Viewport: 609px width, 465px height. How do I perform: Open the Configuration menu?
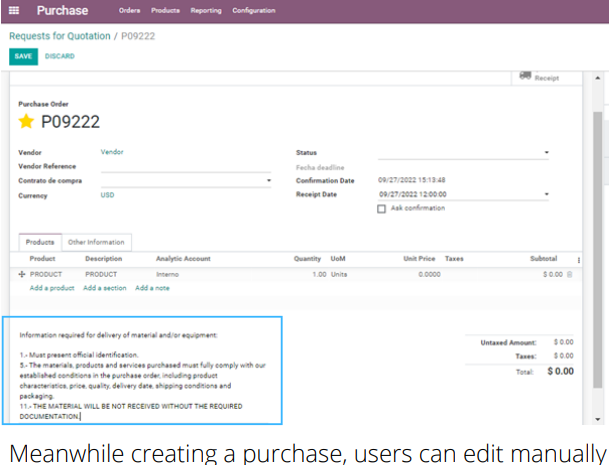click(254, 10)
